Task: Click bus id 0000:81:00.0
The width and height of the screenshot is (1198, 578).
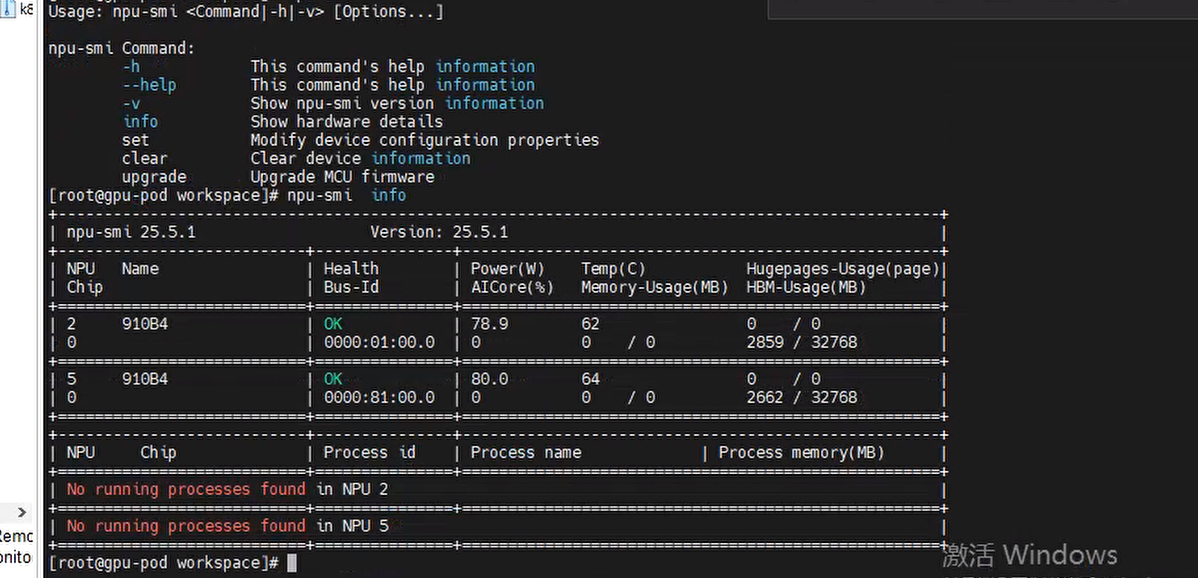Action: pos(379,397)
